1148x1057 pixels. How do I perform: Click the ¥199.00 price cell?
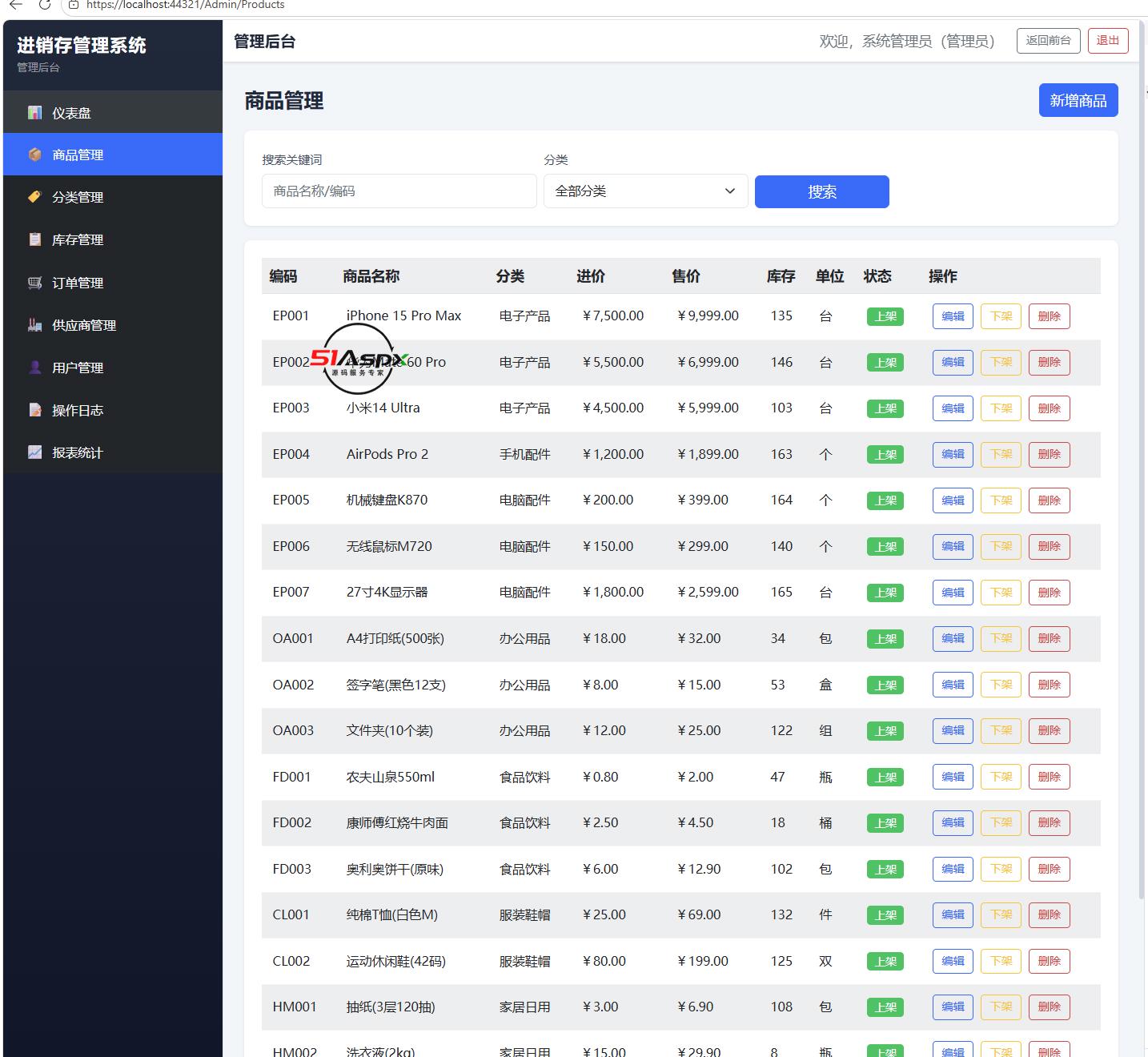(702, 961)
